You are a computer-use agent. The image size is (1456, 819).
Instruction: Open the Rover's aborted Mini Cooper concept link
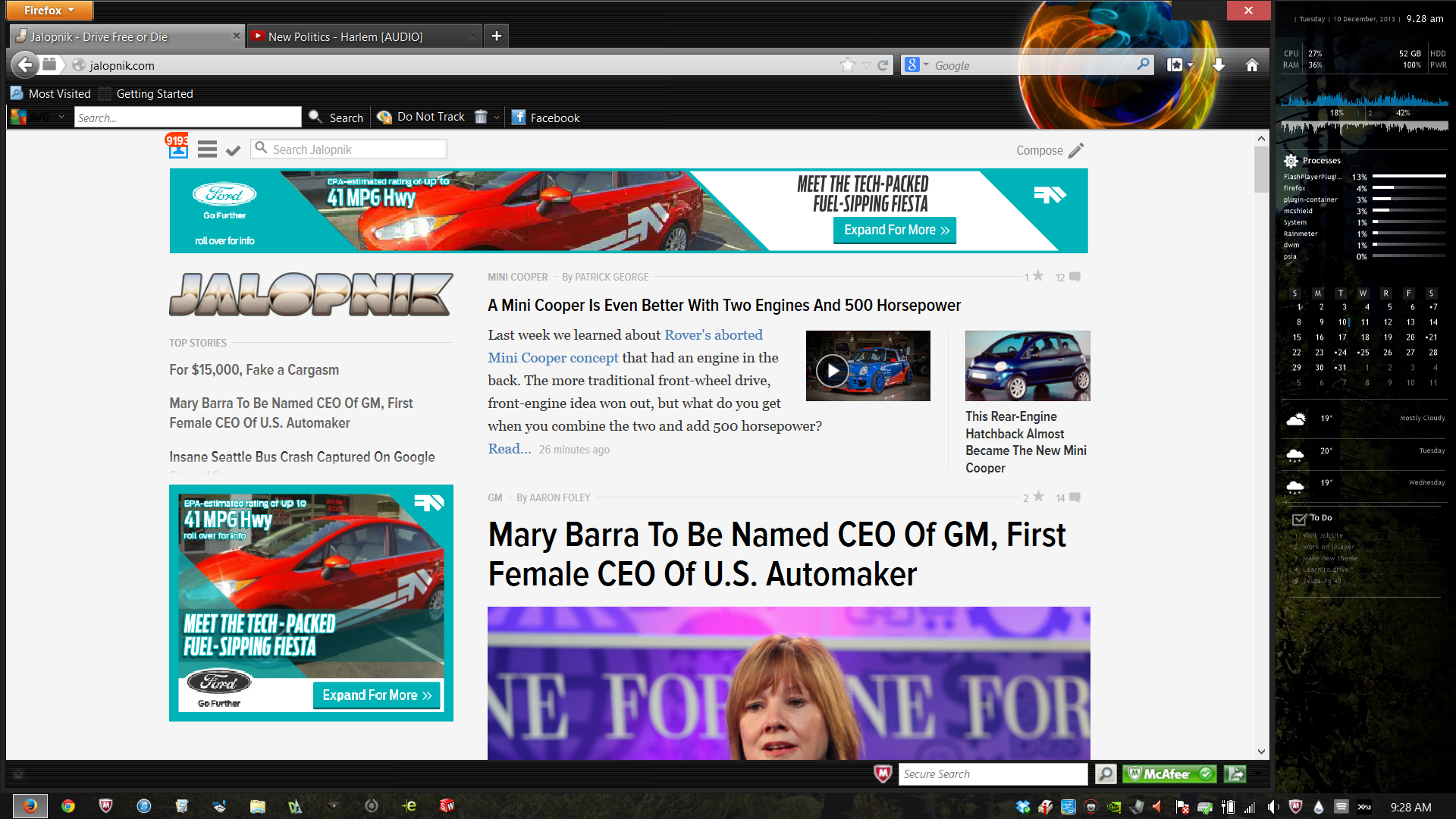point(626,346)
